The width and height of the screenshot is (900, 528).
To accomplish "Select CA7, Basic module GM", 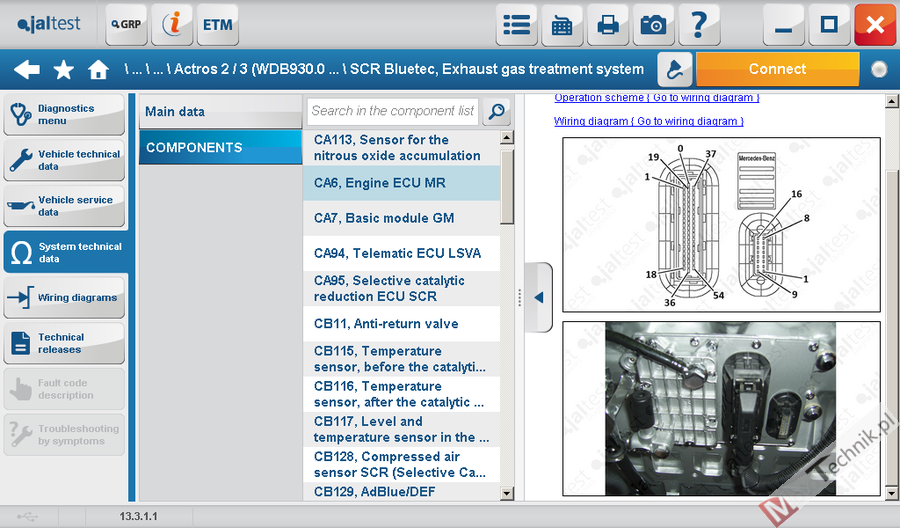I will click(x=401, y=218).
